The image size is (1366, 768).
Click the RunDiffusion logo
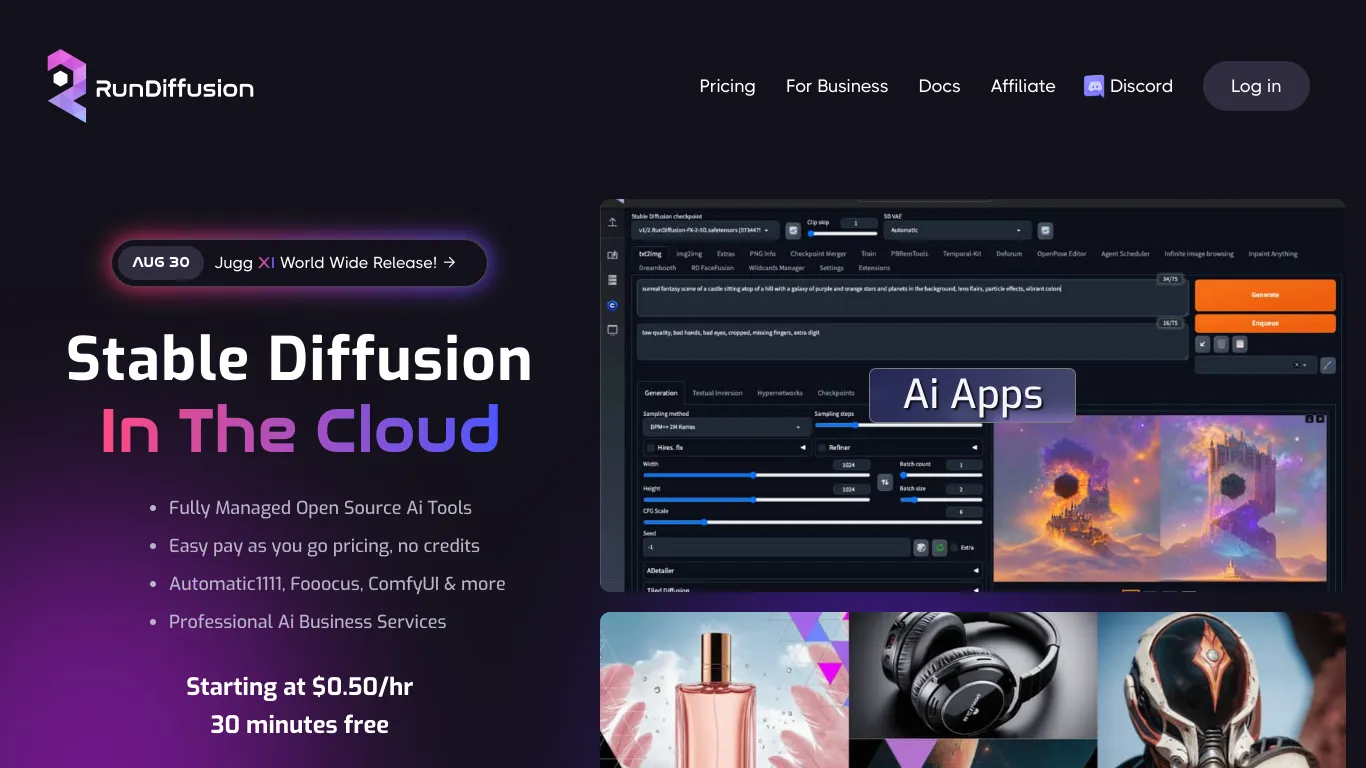[148, 86]
